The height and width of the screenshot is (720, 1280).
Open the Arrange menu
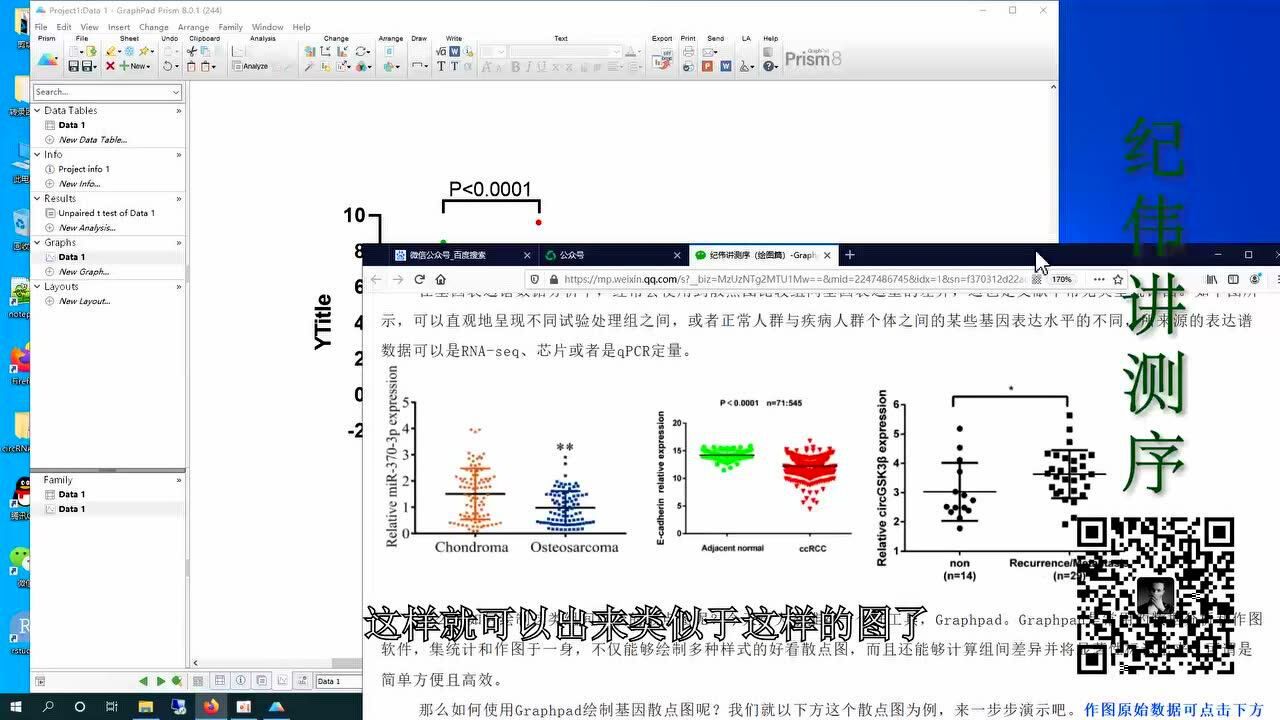[194, 27]
